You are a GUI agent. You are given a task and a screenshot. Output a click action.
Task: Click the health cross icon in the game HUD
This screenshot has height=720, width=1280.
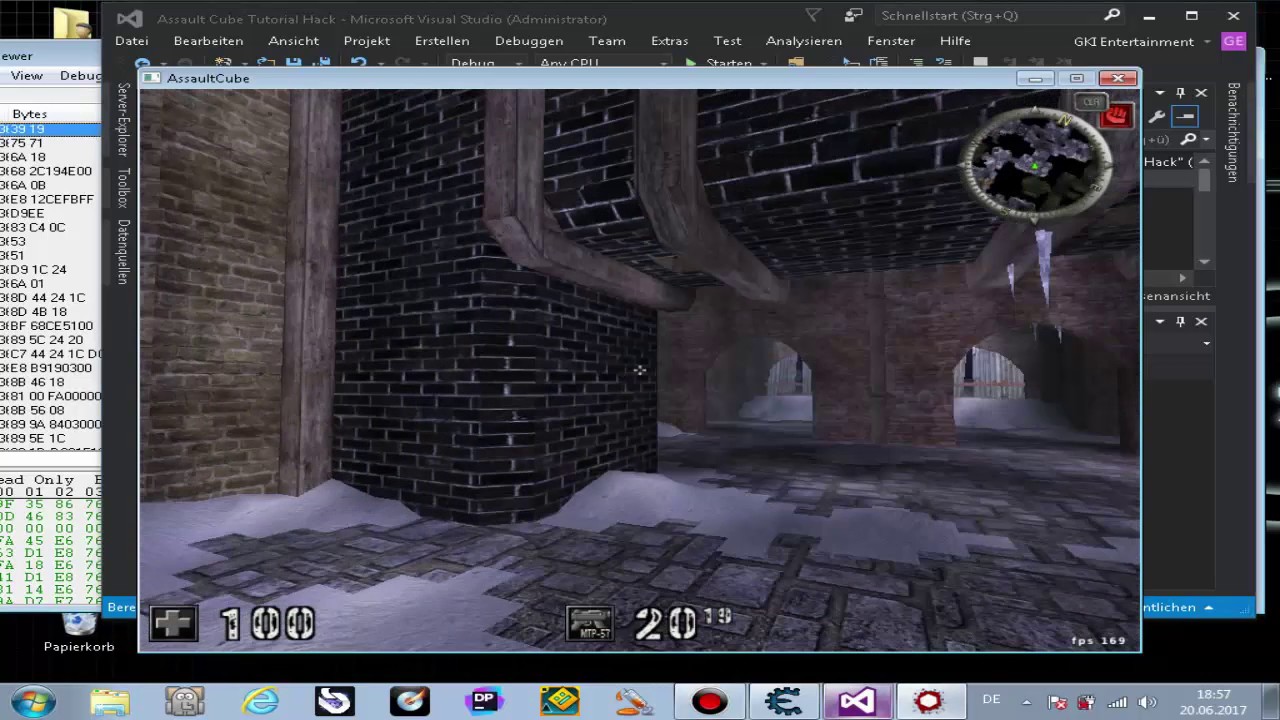tap(173, 624)
